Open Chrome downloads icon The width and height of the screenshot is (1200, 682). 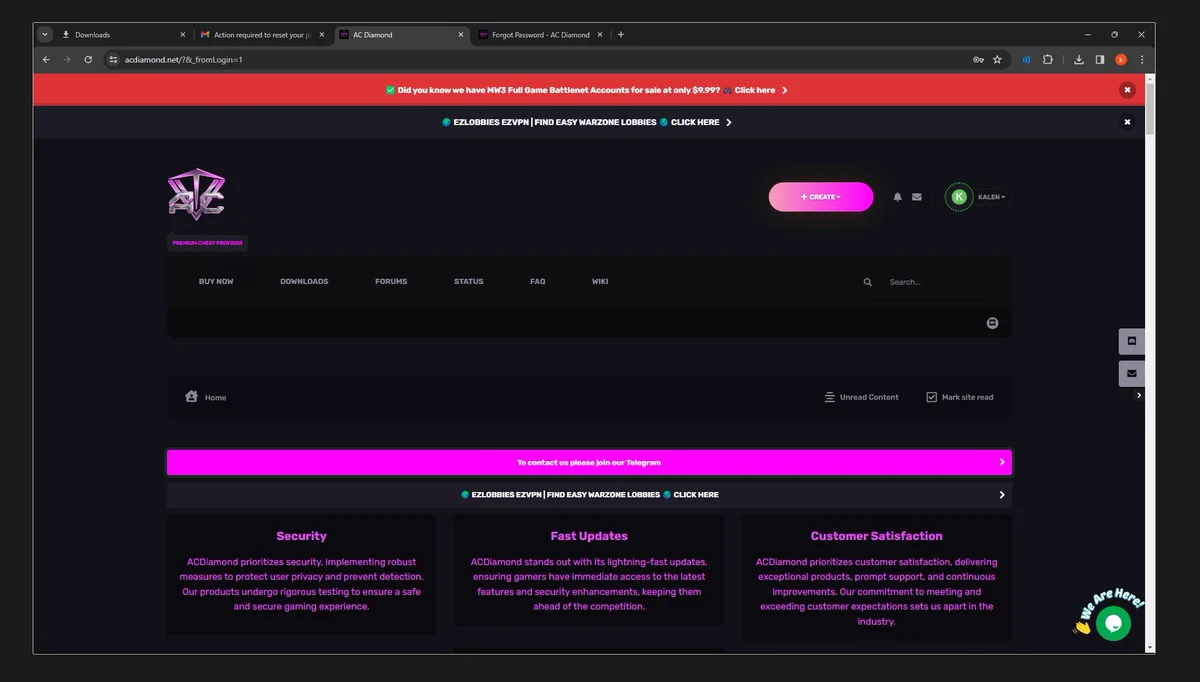1079,60
